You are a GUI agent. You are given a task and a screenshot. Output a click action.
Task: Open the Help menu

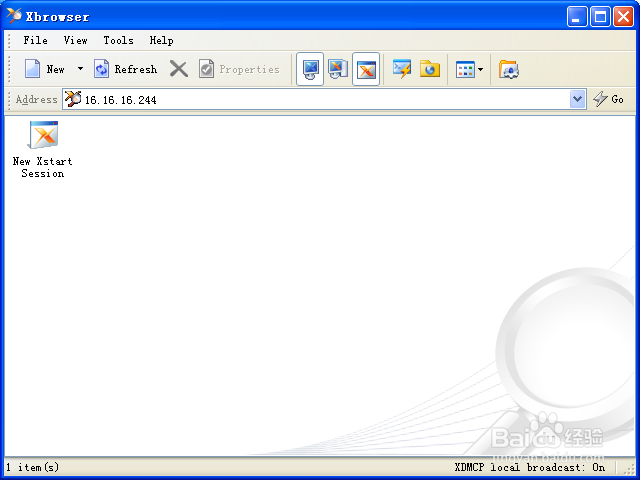(161, 40)
